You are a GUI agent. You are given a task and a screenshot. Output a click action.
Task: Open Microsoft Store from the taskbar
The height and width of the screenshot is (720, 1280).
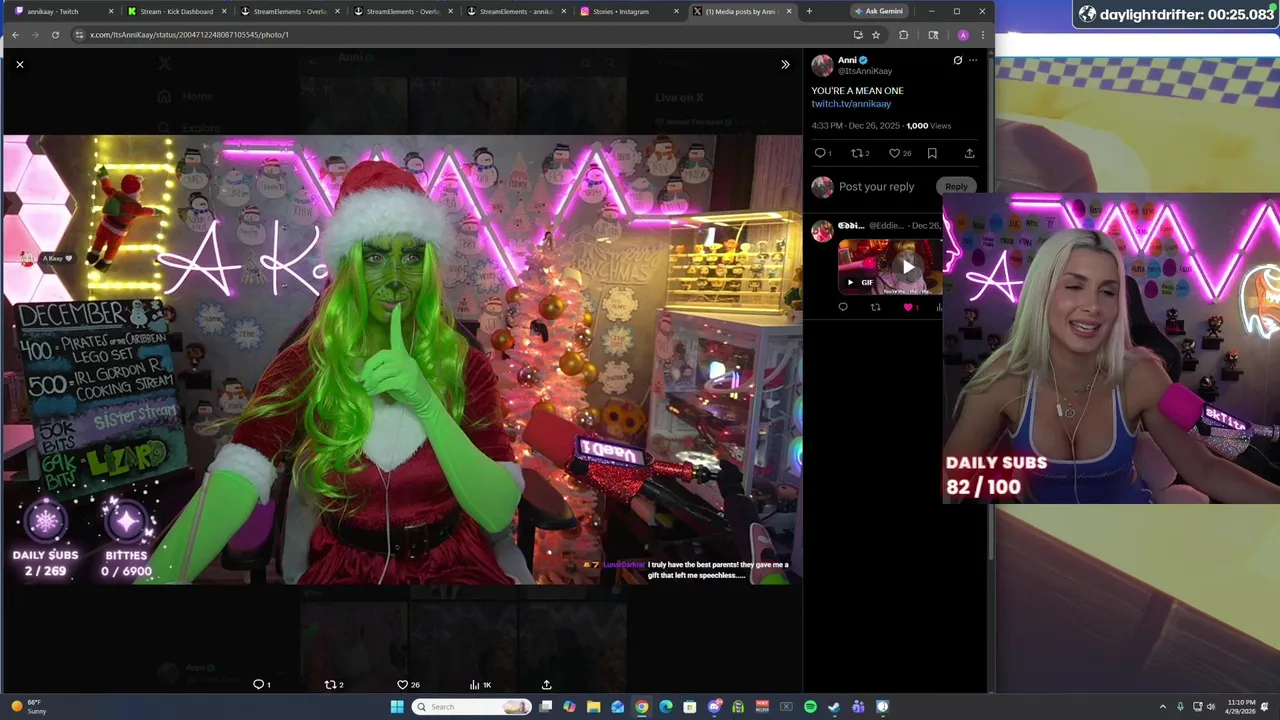(x=689, y=707)
